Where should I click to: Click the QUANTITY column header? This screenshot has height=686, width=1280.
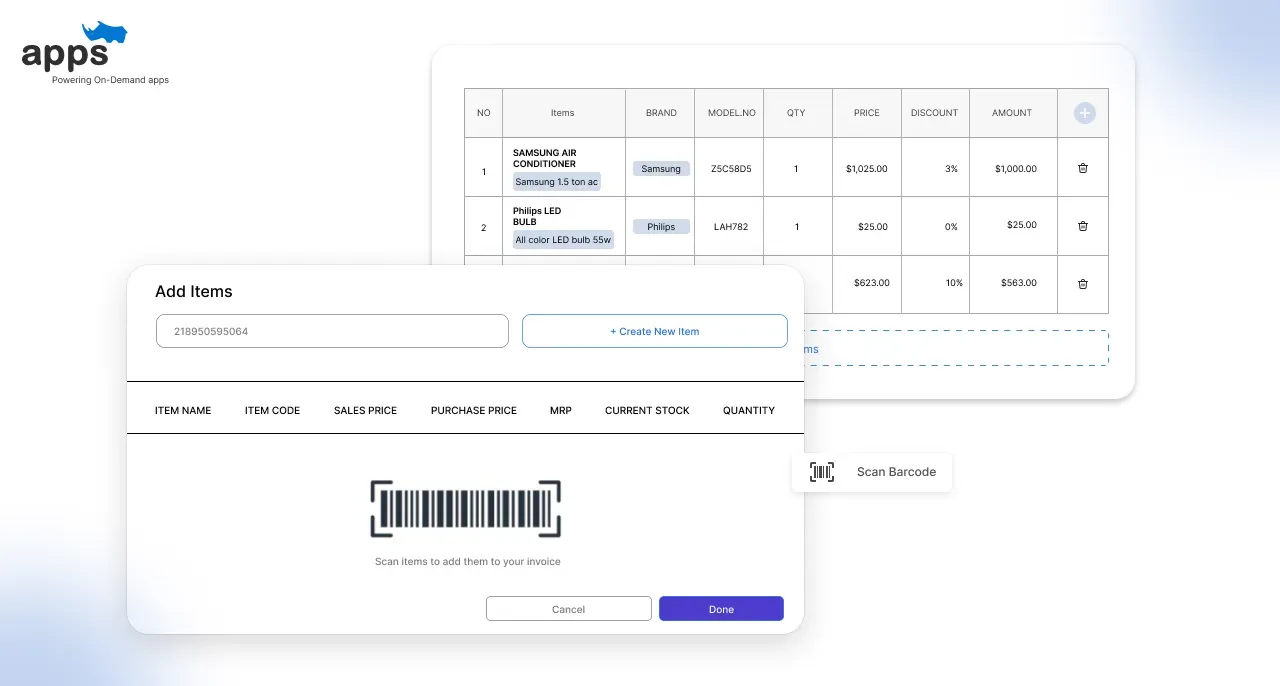(749, 410)
